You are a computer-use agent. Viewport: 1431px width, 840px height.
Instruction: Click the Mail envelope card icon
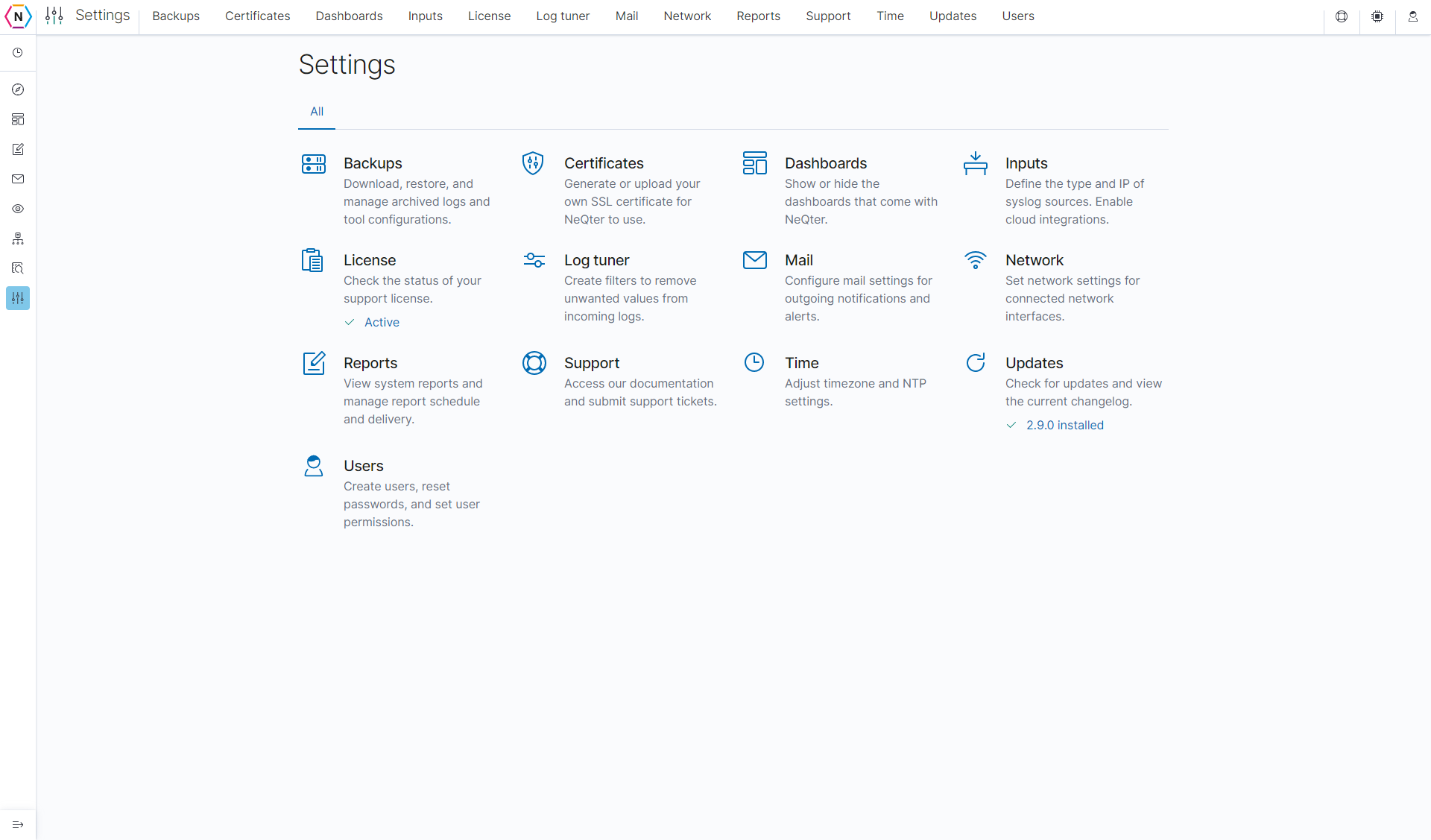[x=755, y=260]
